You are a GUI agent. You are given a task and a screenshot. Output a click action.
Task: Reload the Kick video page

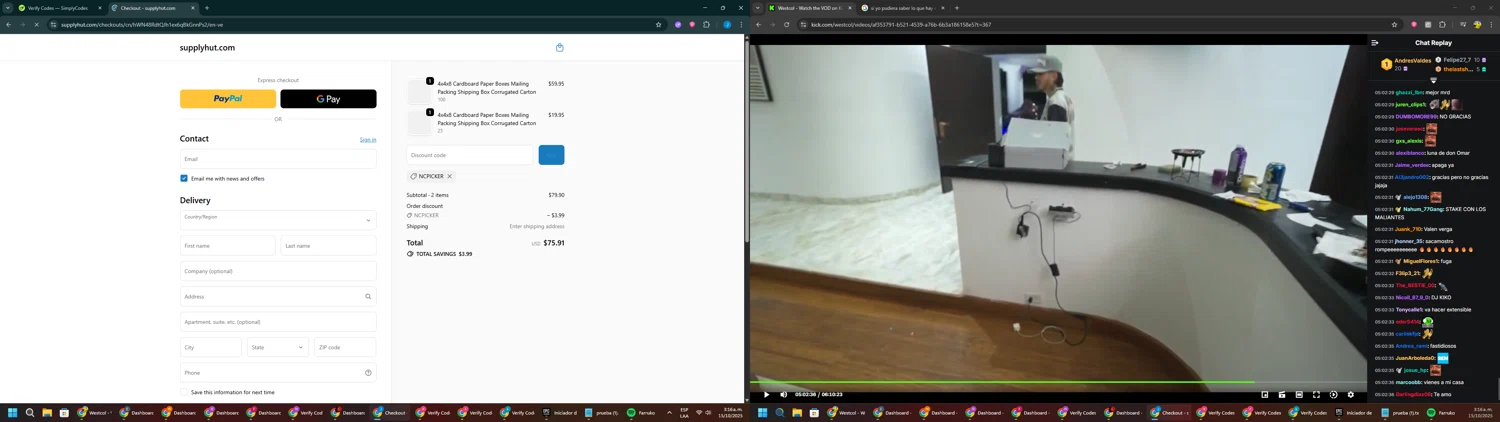pyautogui.click(x=787, y=25)
